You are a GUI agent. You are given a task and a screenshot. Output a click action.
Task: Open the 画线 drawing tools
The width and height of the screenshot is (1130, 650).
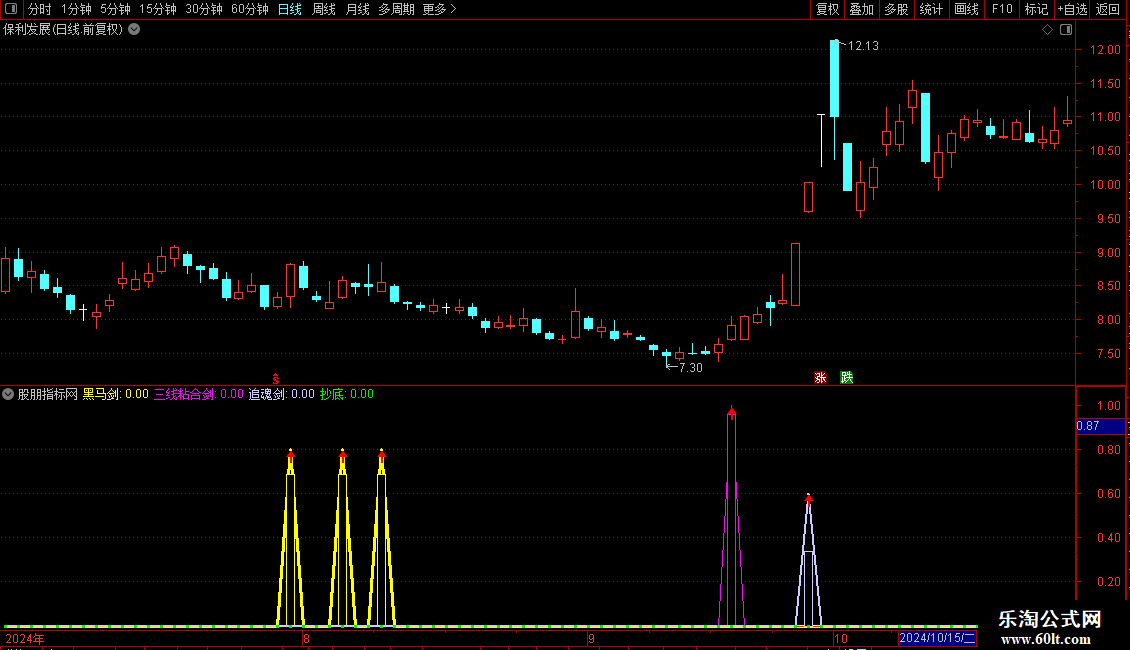pos(966,9)
